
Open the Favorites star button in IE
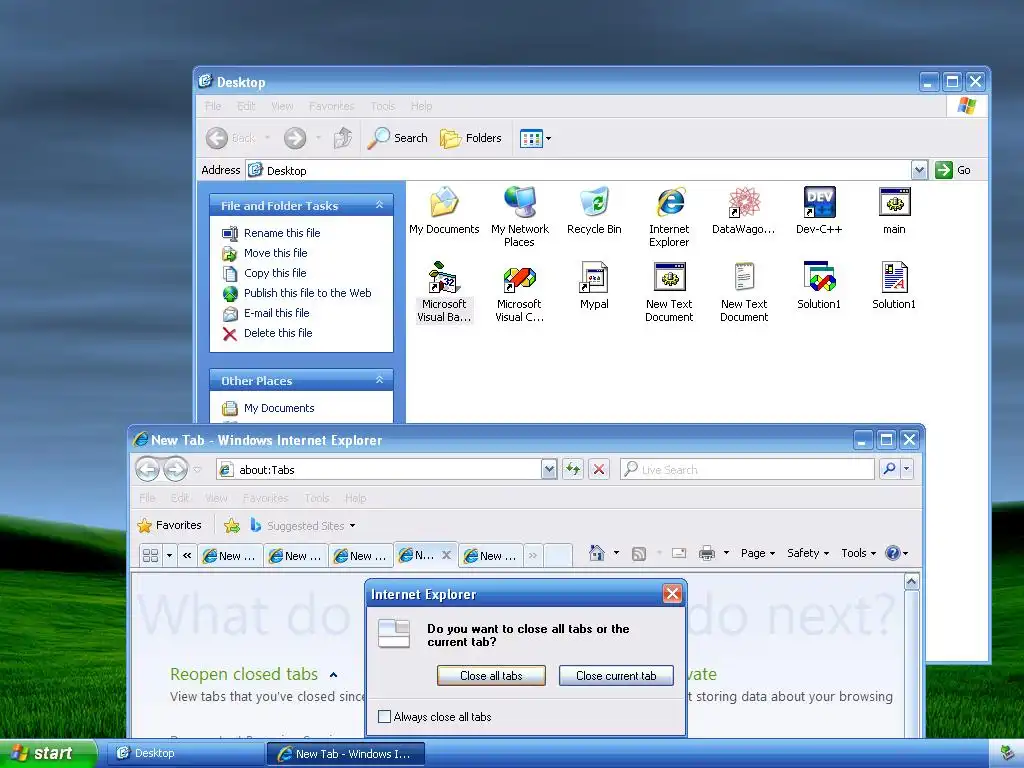pos(170,525)
